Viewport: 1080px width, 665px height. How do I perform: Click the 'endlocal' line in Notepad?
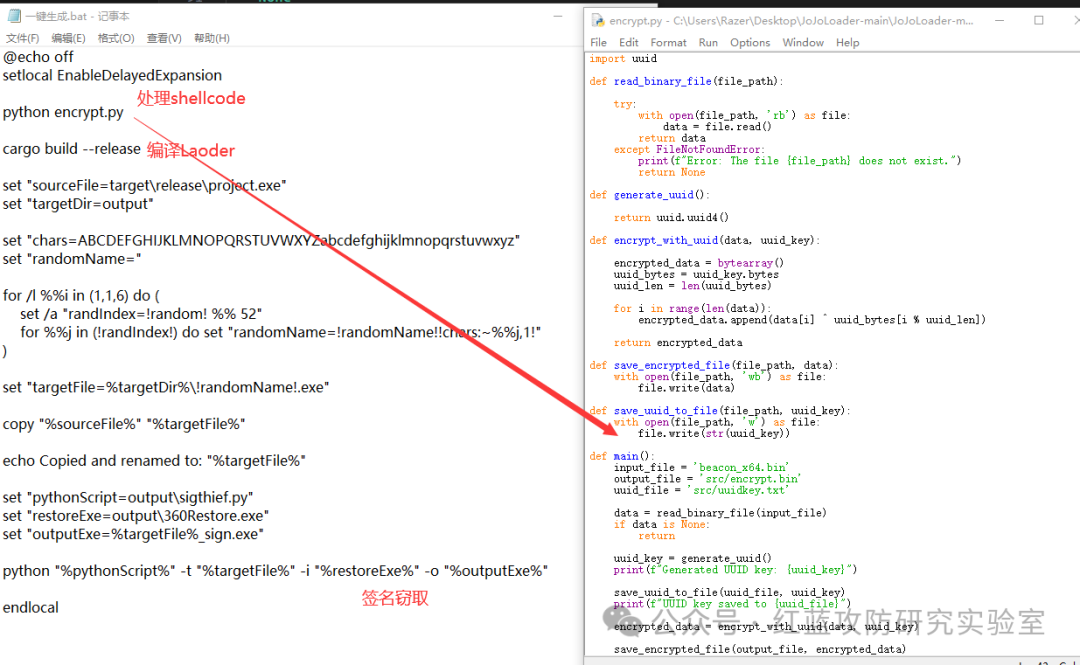click(31, 608)
